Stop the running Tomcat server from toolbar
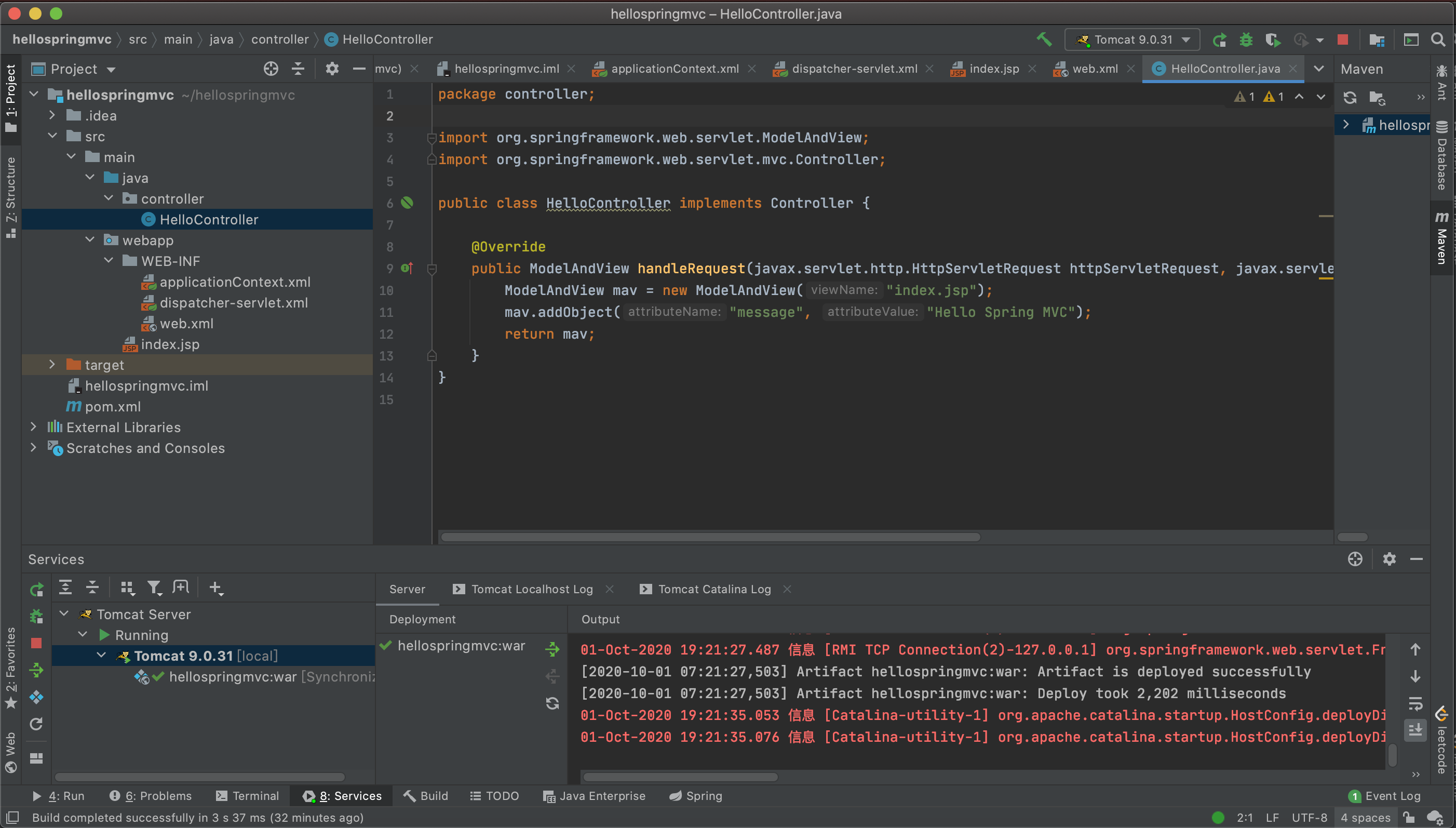The height and width of the screenshot is (828, 1456). pos(1342,40)
